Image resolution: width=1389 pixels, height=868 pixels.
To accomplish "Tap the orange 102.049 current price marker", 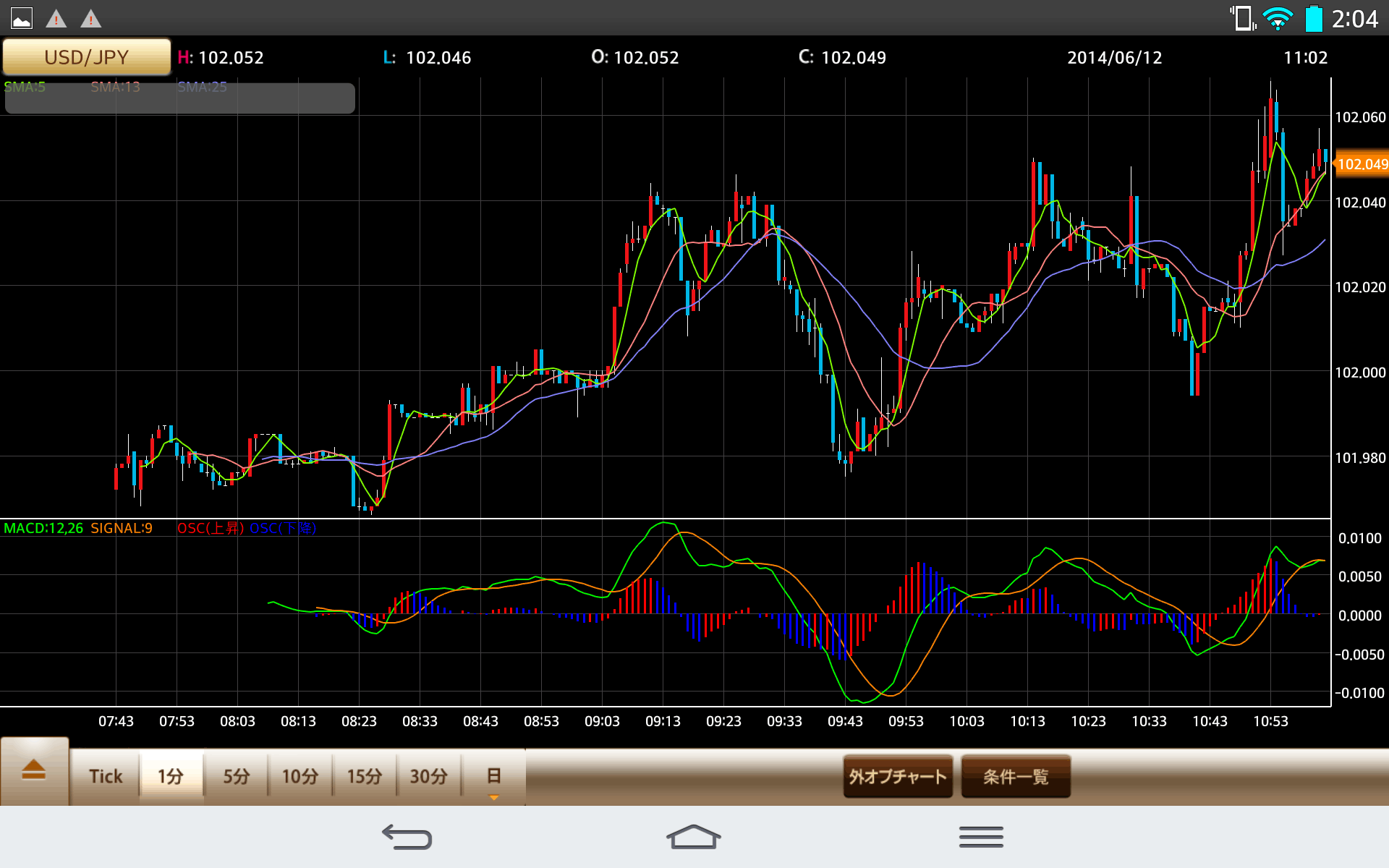I will [1362, 164].
